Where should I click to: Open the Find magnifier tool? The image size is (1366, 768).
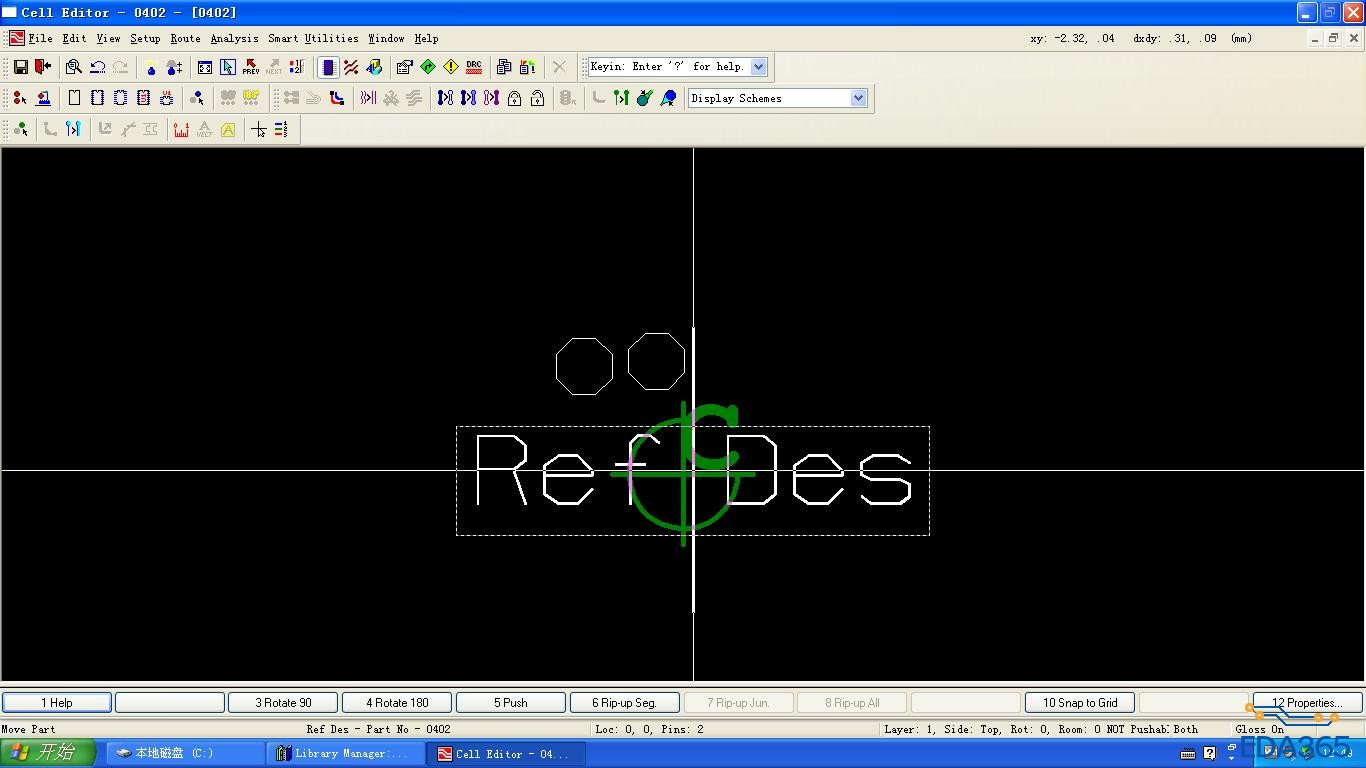tap(74, 67)
